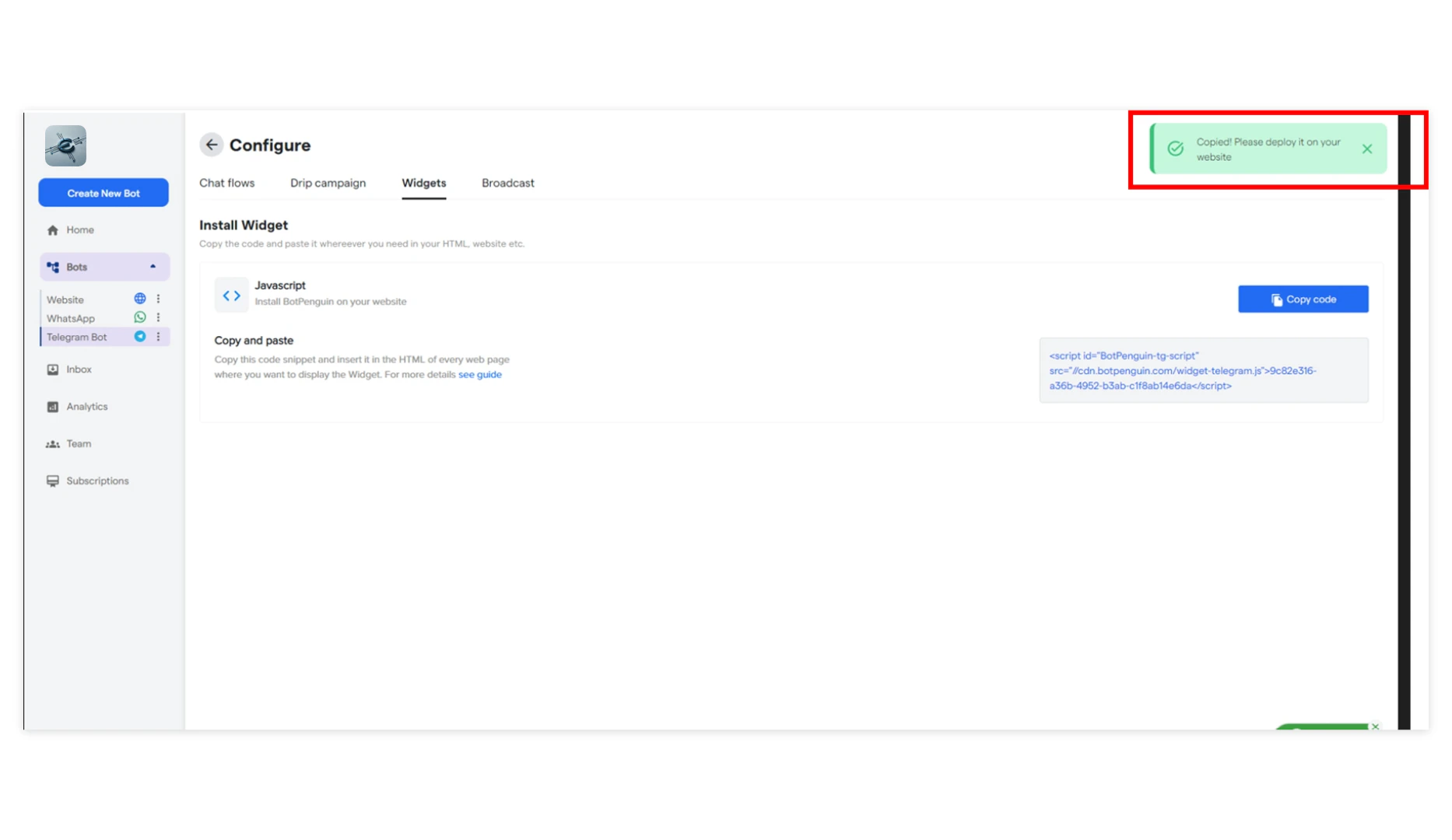Click the Copy and paste heading
Screen dimensions: 1452x840
click(254, 341)
